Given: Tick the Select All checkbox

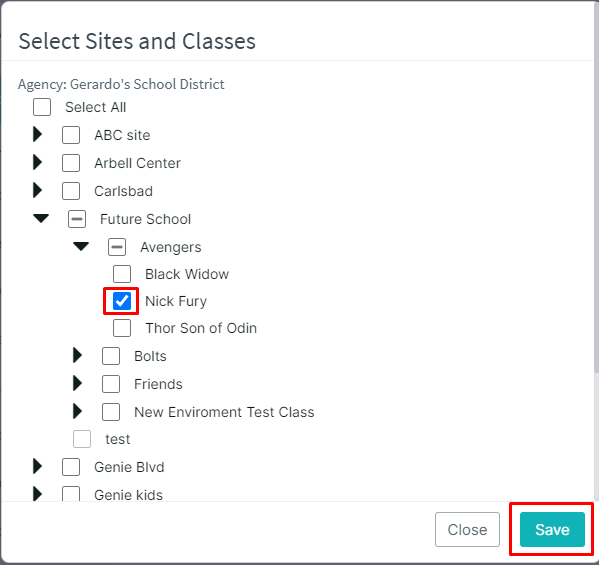Looking at the screenshot, I should coord(42,107).
